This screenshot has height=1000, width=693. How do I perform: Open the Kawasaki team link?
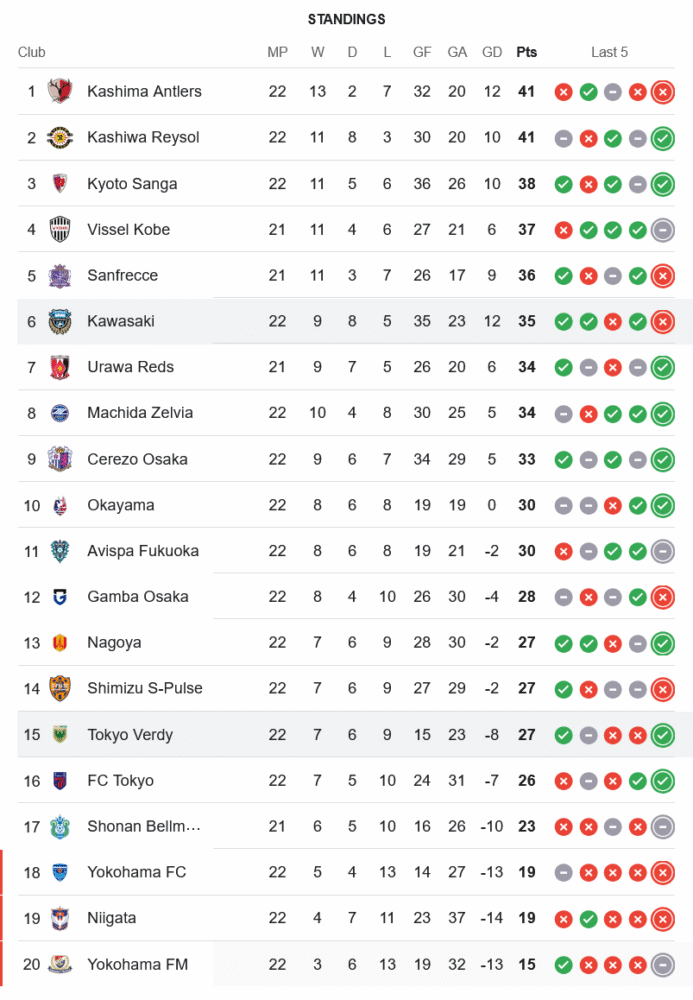pyautogui.click(x=120, y=321)
